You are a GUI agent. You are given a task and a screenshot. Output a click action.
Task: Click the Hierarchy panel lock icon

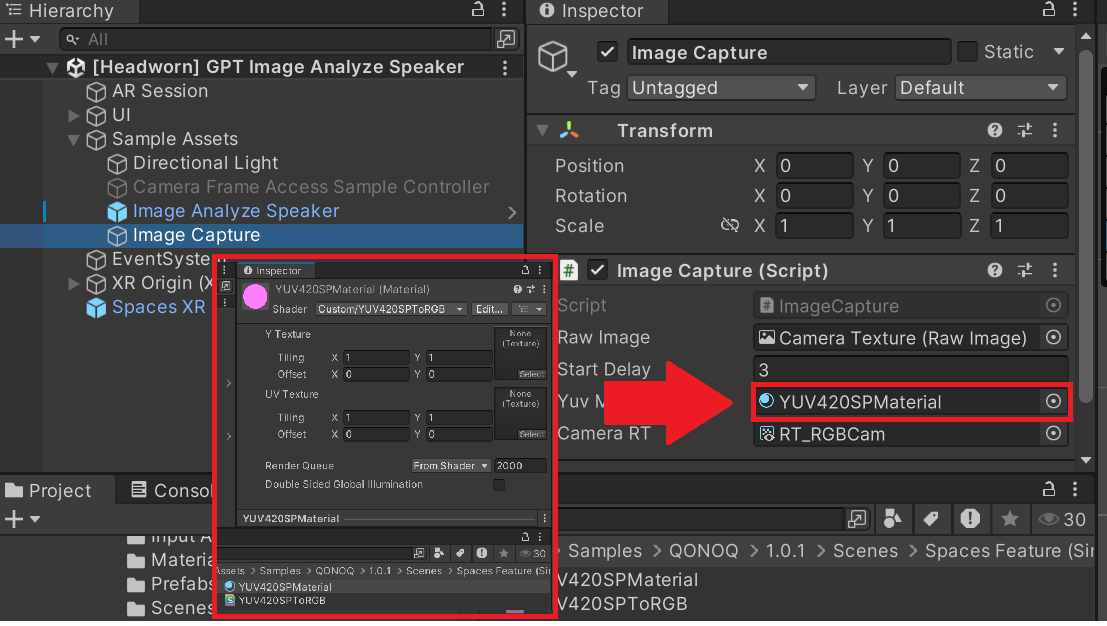(x=478, y=11)
